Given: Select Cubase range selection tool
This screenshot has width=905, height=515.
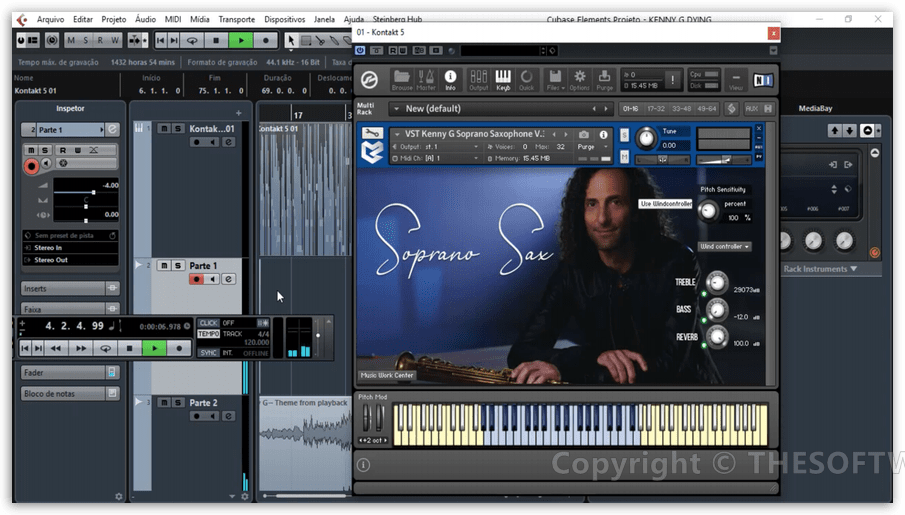Looking at the screenshot, I should [306, 40].
